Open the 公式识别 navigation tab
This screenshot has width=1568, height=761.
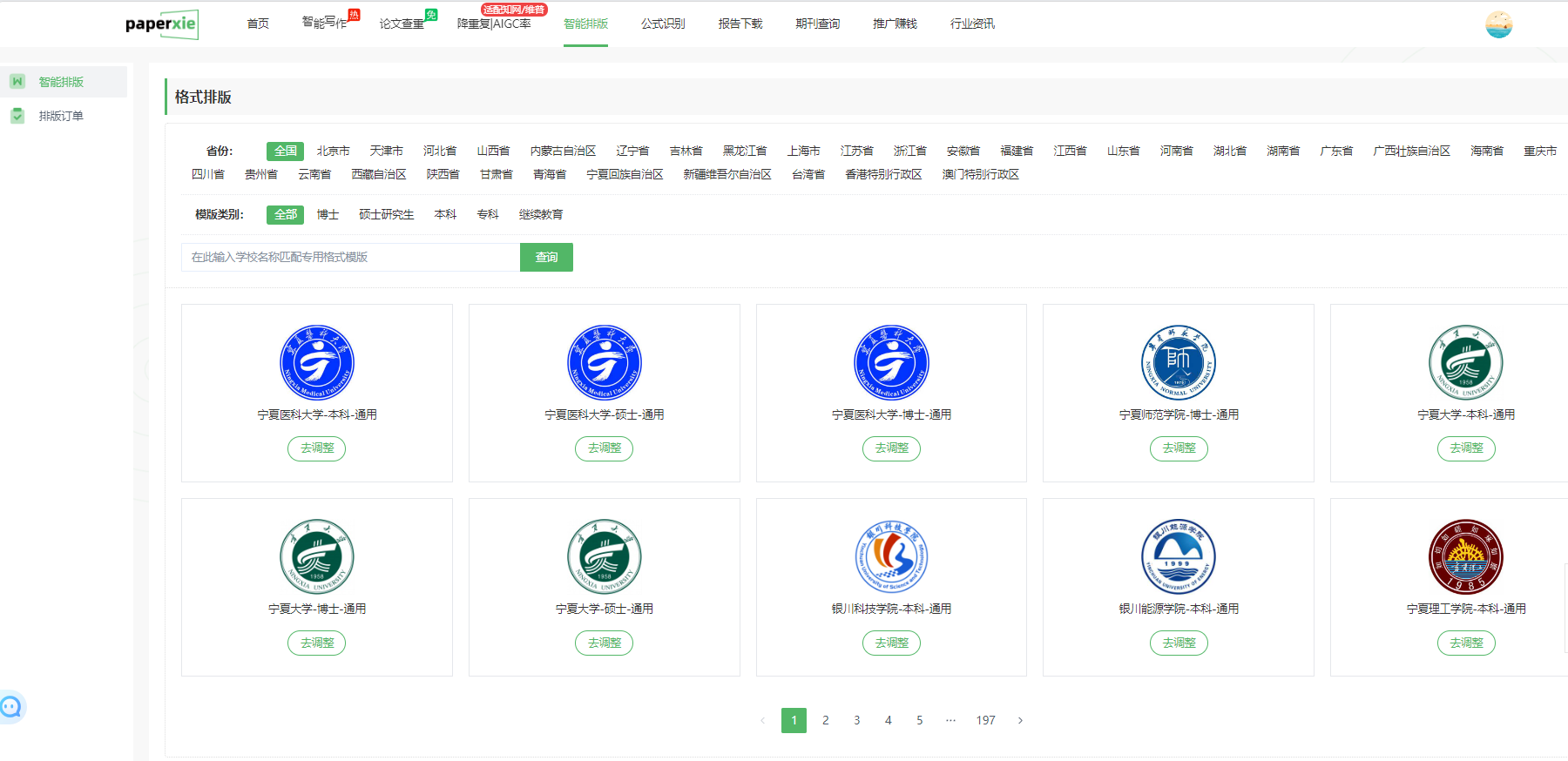click(x=663, y=24)
